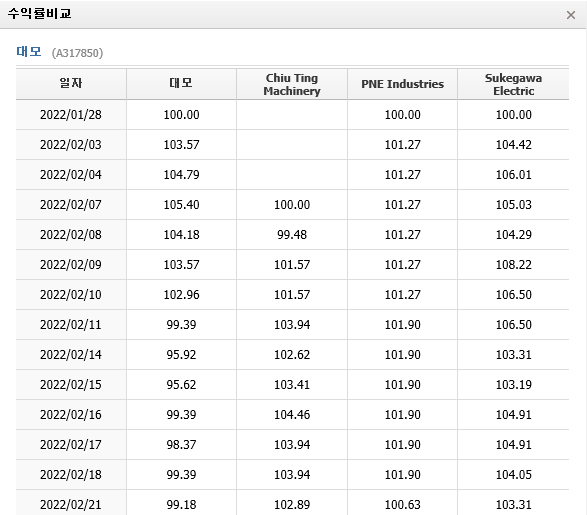Select the date cell 2022/02/21

coord(71,504)
